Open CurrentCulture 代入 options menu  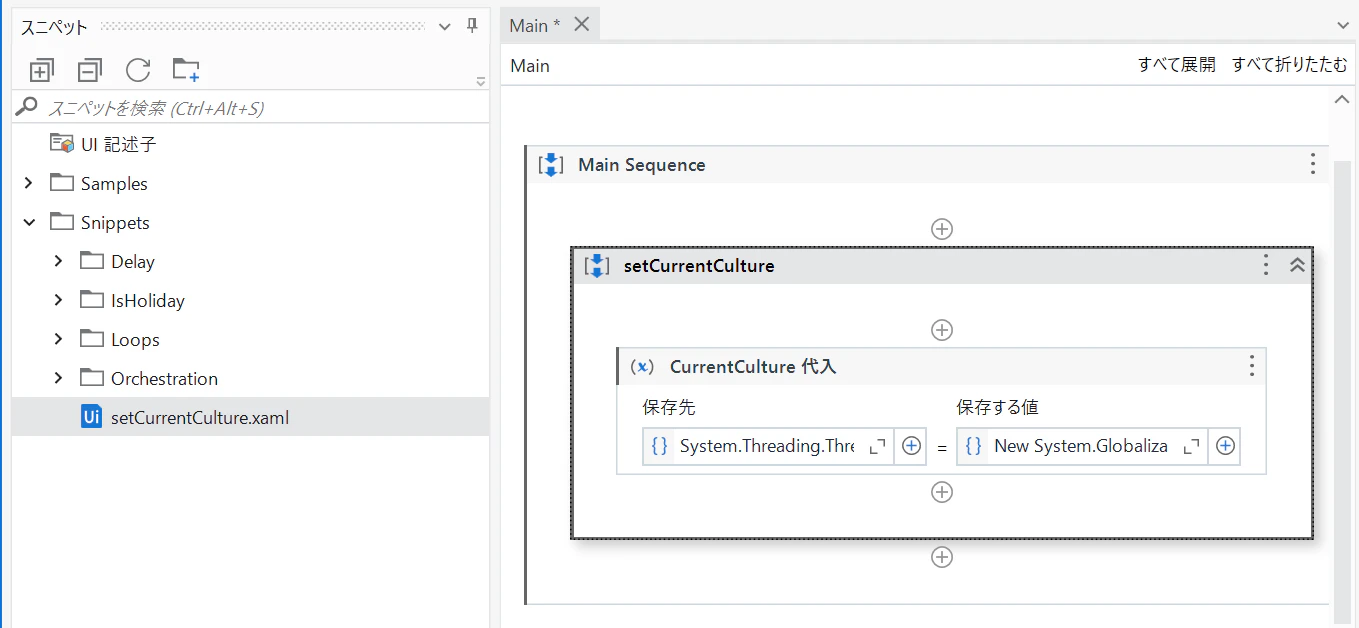click(1251, 366)
